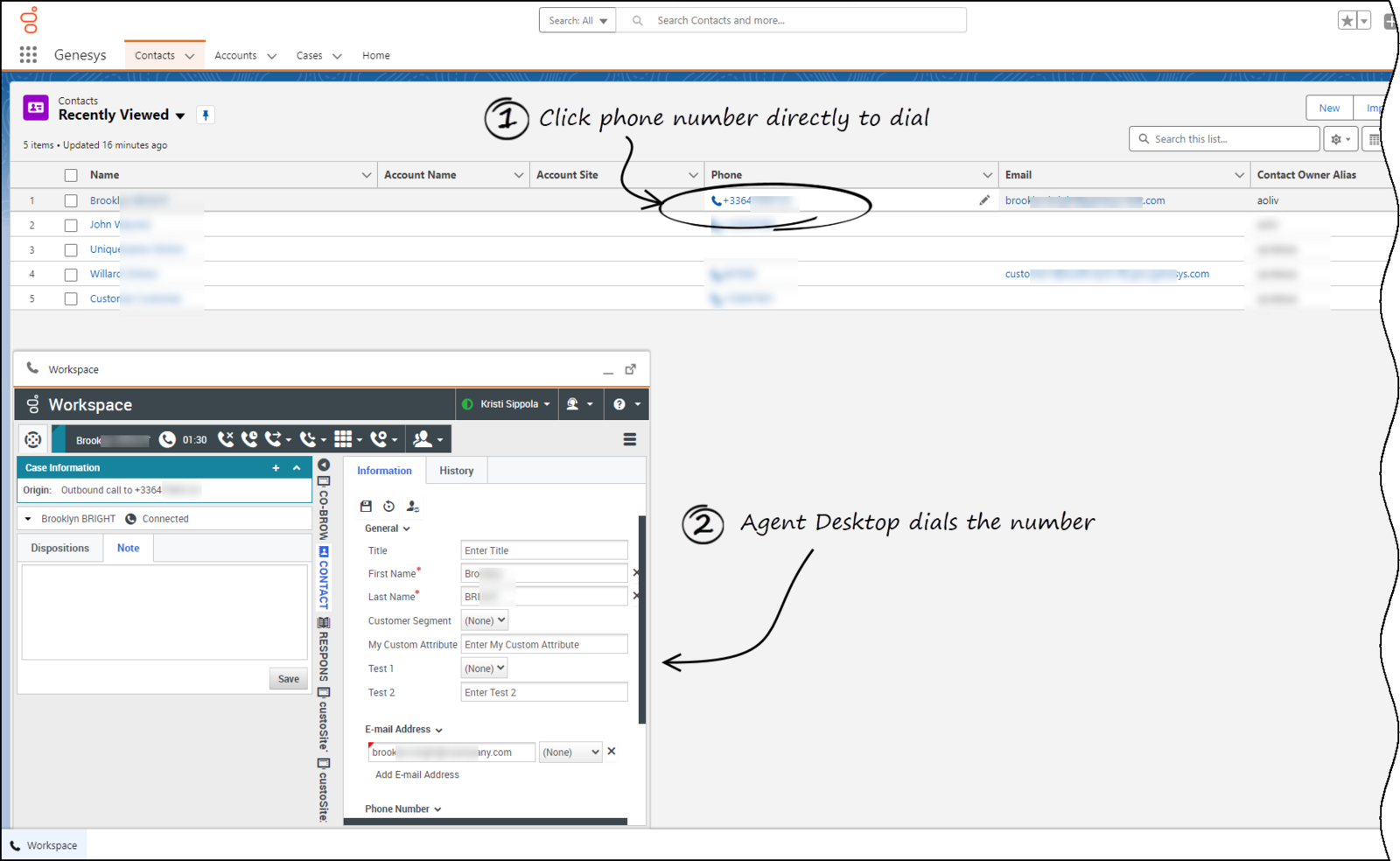The image size is (1400, 861).
Task: Tick checkbox for Willard contact row
Action: [x=71, y=274]
